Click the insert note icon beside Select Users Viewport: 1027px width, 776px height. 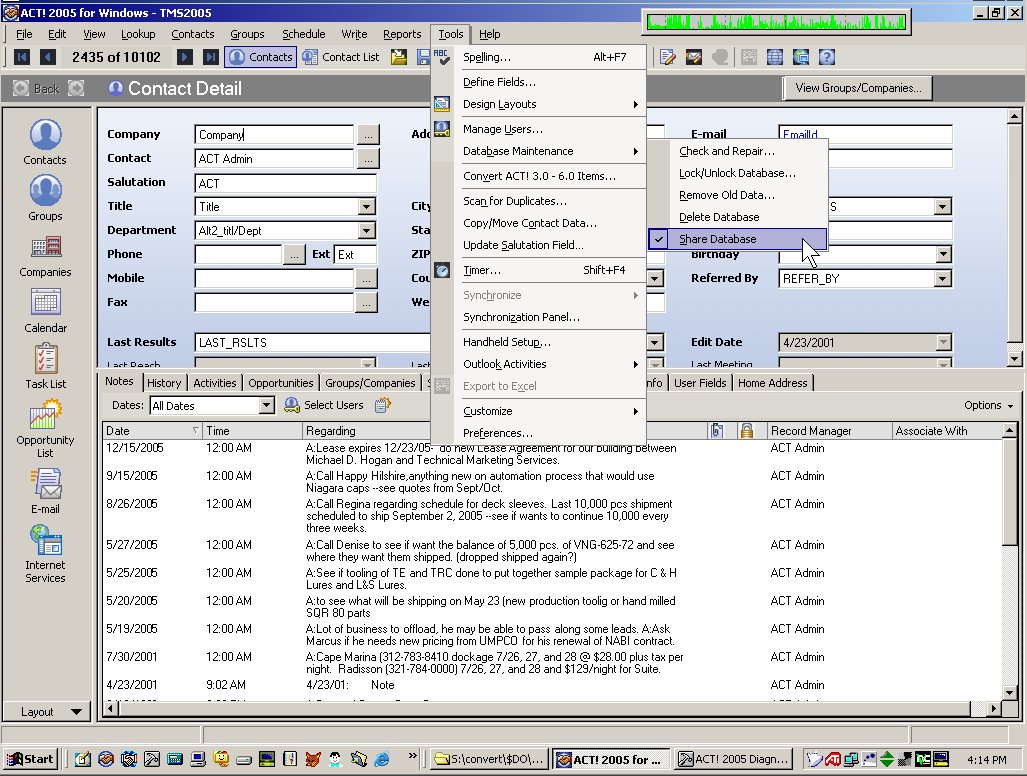383,405
